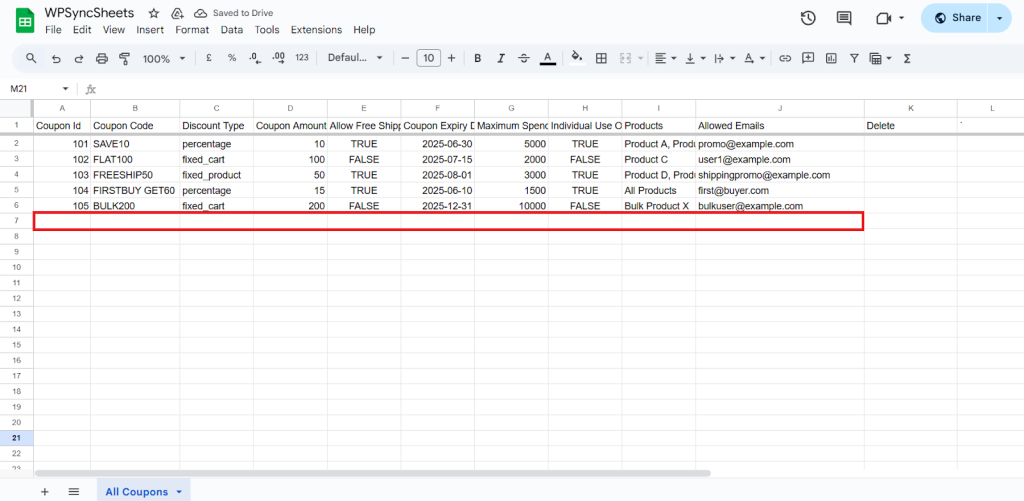The width and height of the screenshot is (1024, 501).
Task: Click the Undo arrow
Action: 56,58
